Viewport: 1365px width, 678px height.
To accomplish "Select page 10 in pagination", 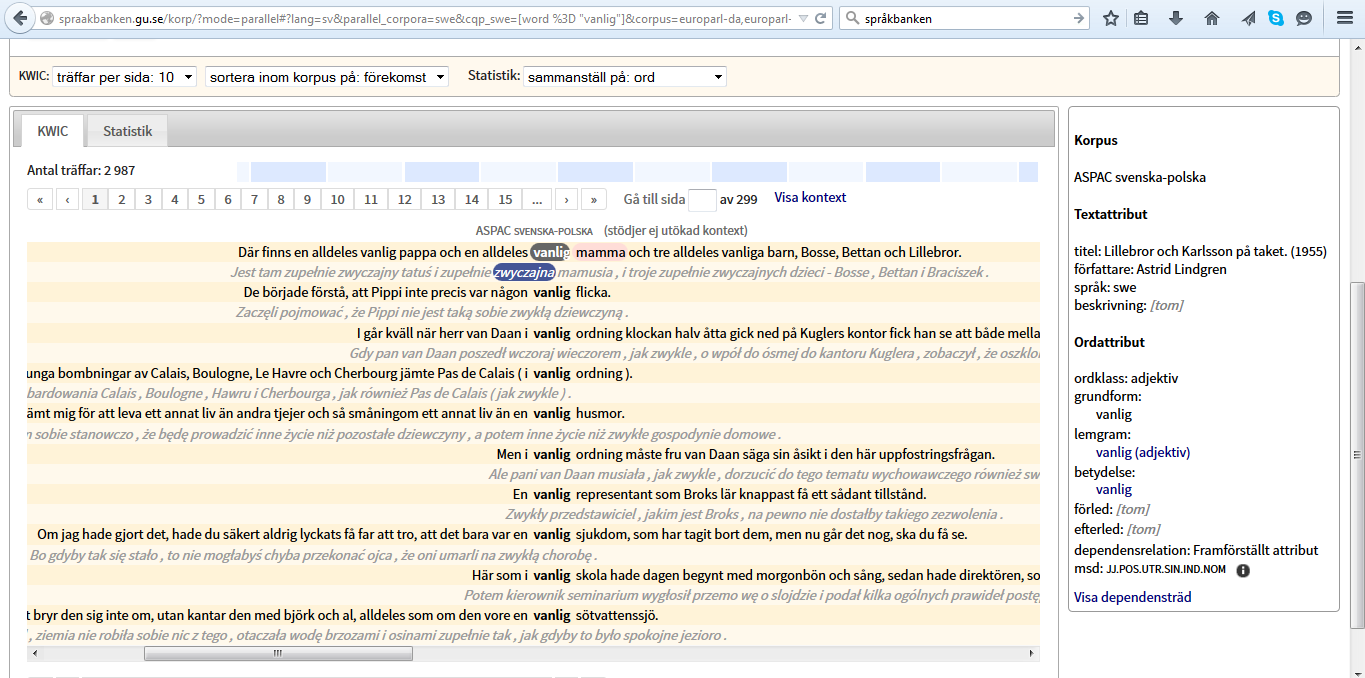I will click(x=338, y=199).
